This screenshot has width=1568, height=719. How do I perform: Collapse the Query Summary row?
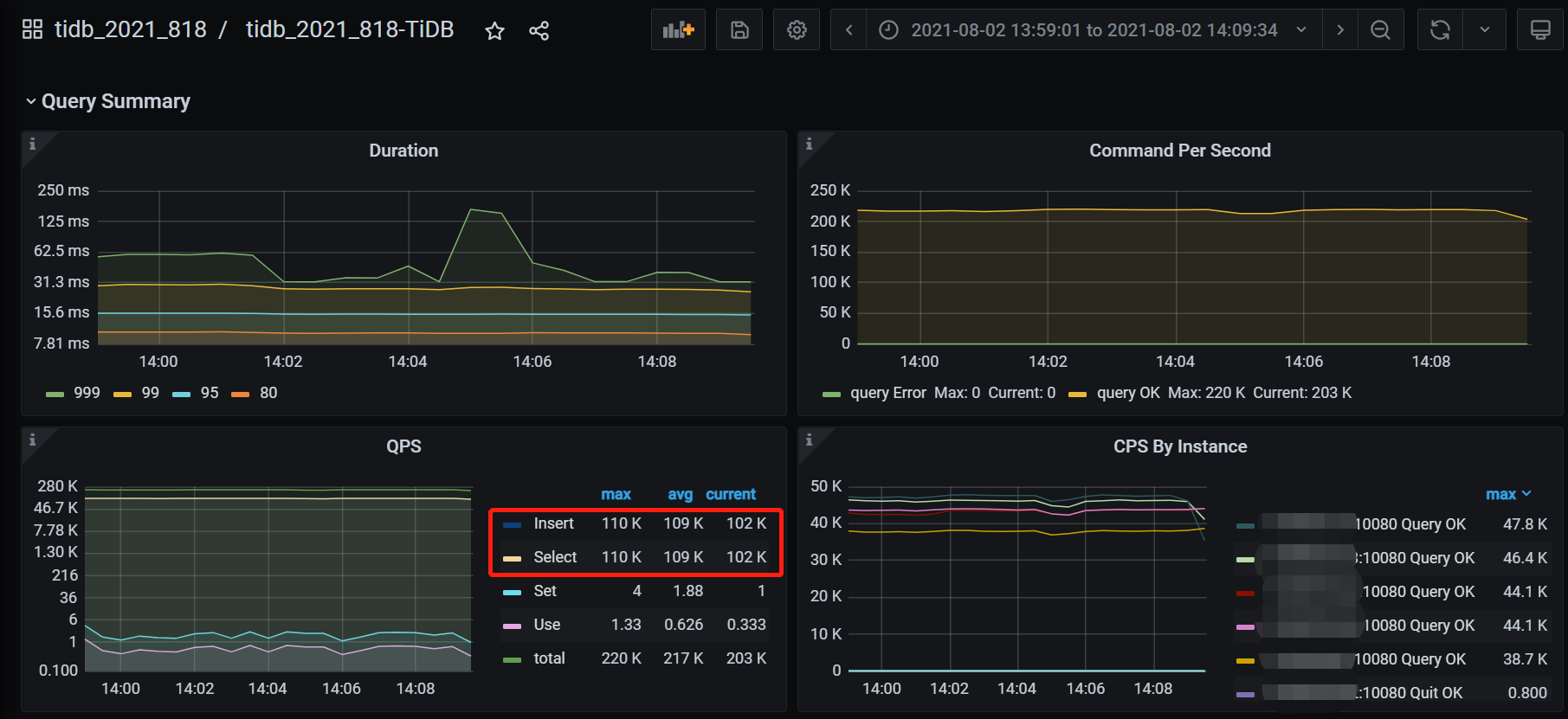pos(115,101)
